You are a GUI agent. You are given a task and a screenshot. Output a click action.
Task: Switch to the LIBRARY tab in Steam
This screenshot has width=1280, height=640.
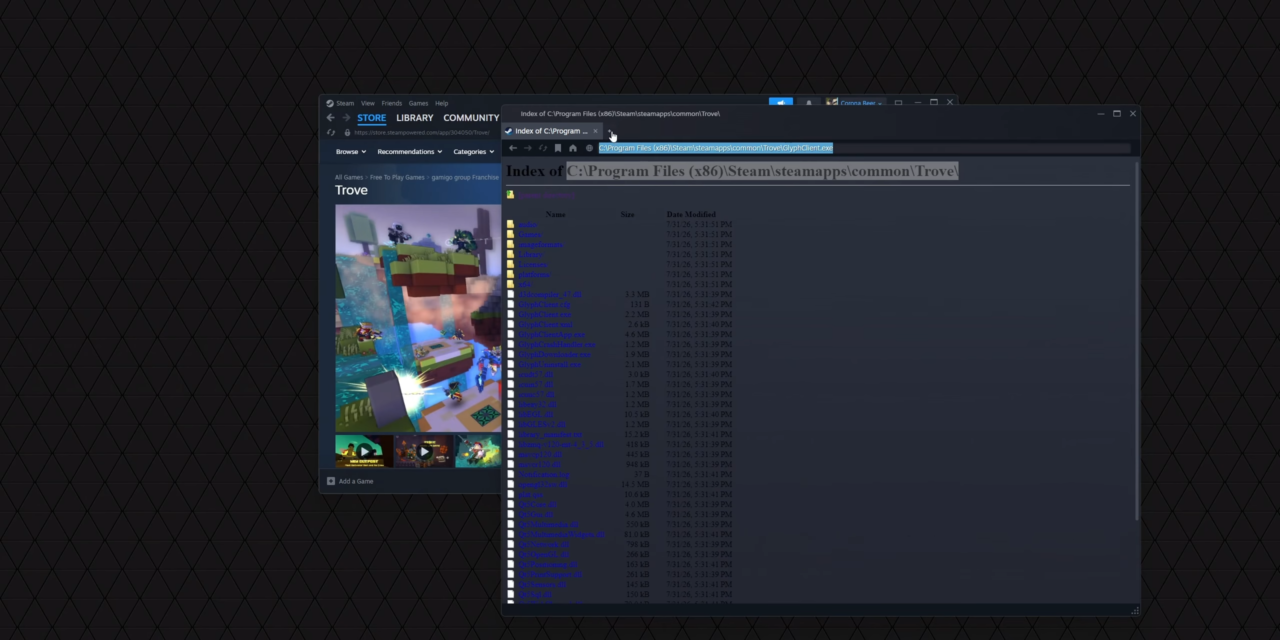click(x=415, y=118)
